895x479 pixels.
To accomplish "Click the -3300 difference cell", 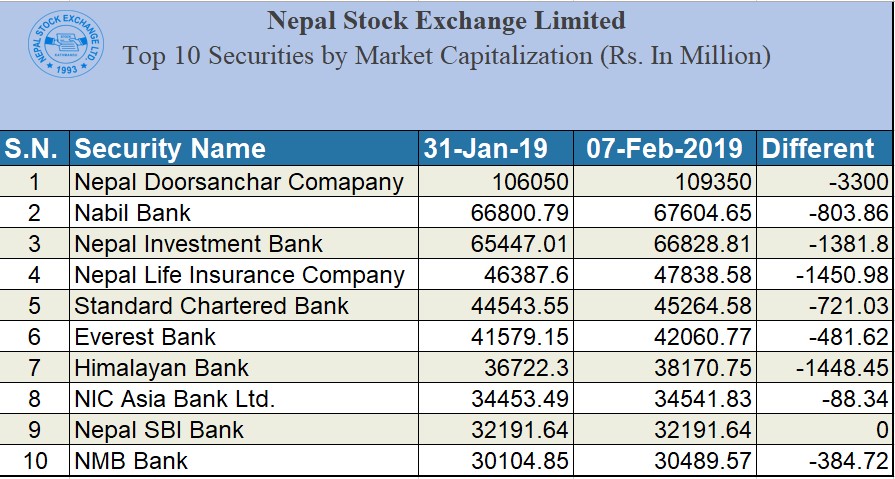I will [x=824, y=182].
